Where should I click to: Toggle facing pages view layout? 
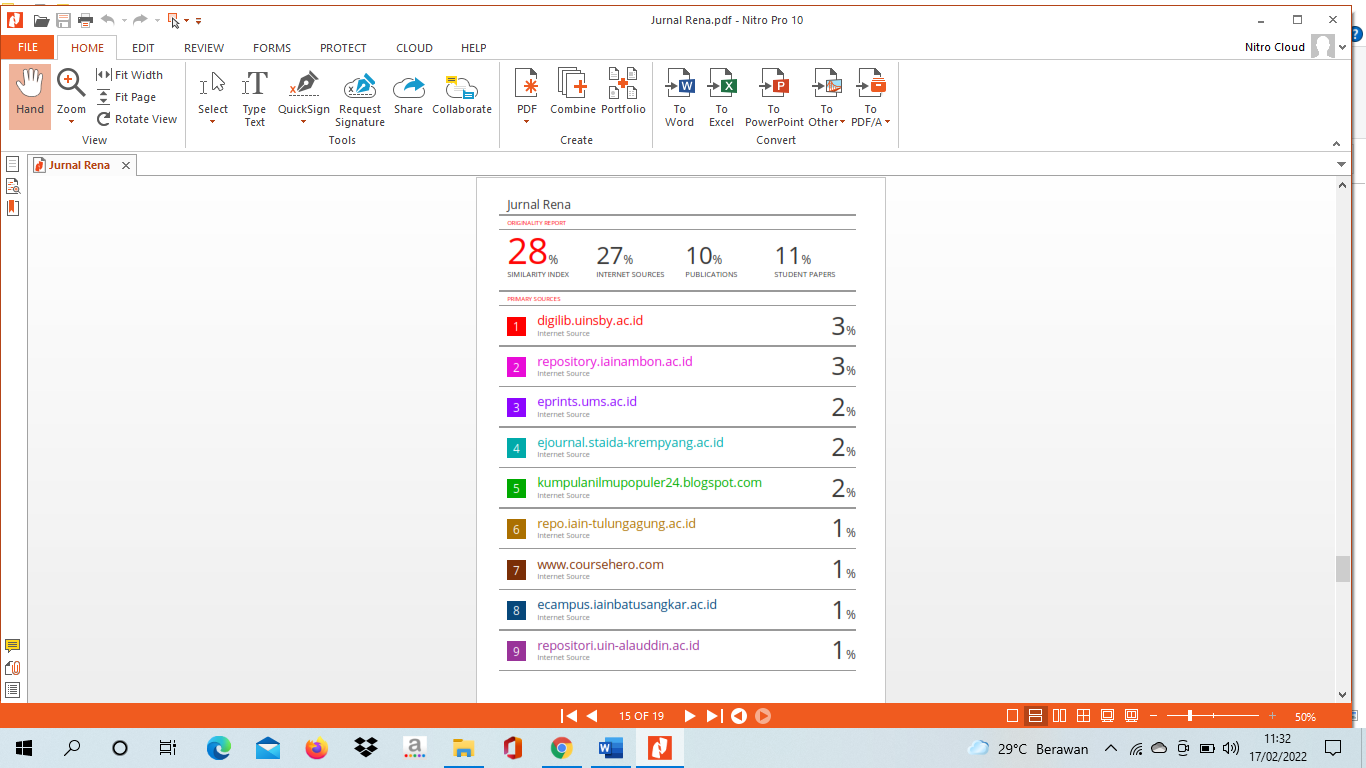coord(1059,716)
